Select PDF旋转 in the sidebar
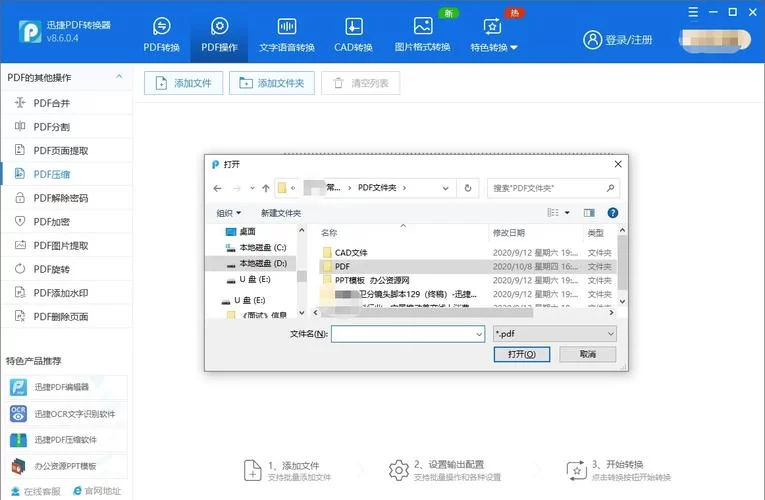The image size is (765, 500). [x=67, y=269]
